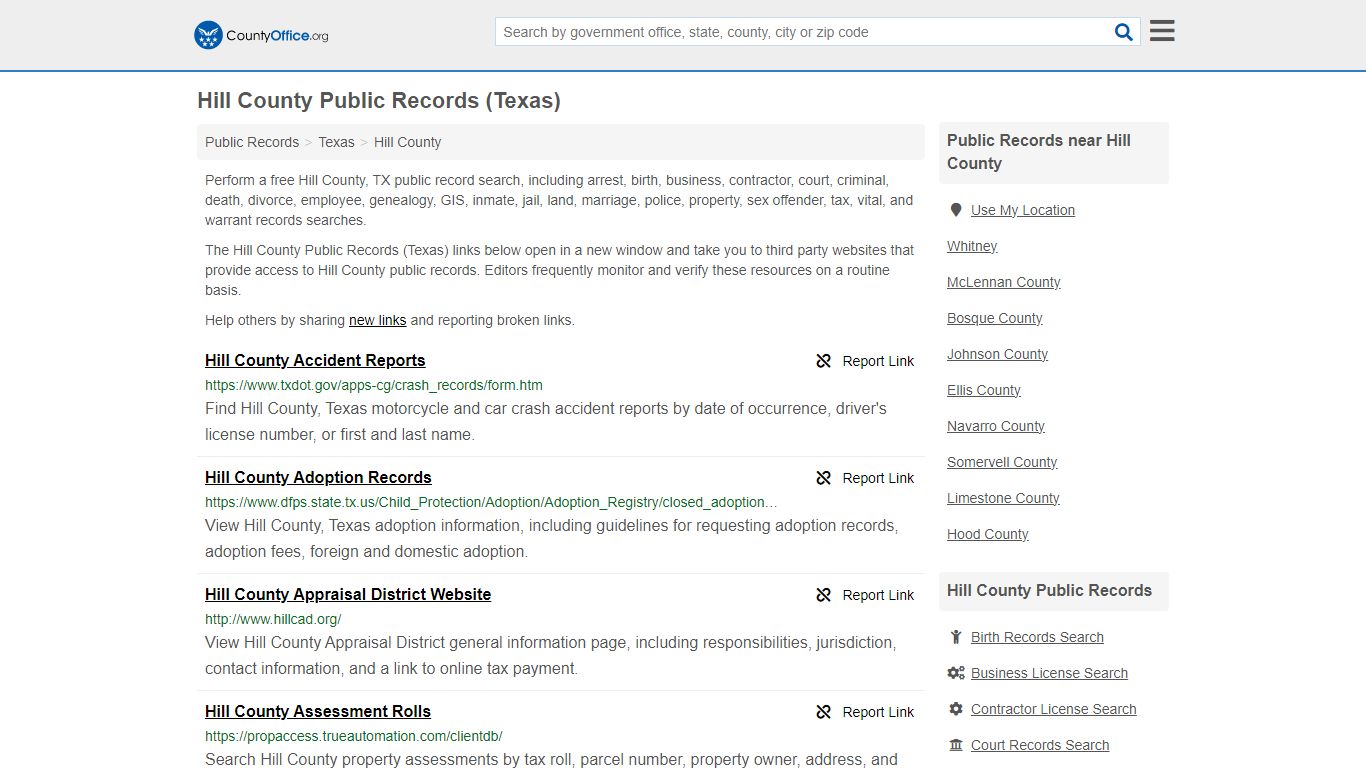
Task: Open Hill County Assessment Rolls
Action: coord(318,712)
